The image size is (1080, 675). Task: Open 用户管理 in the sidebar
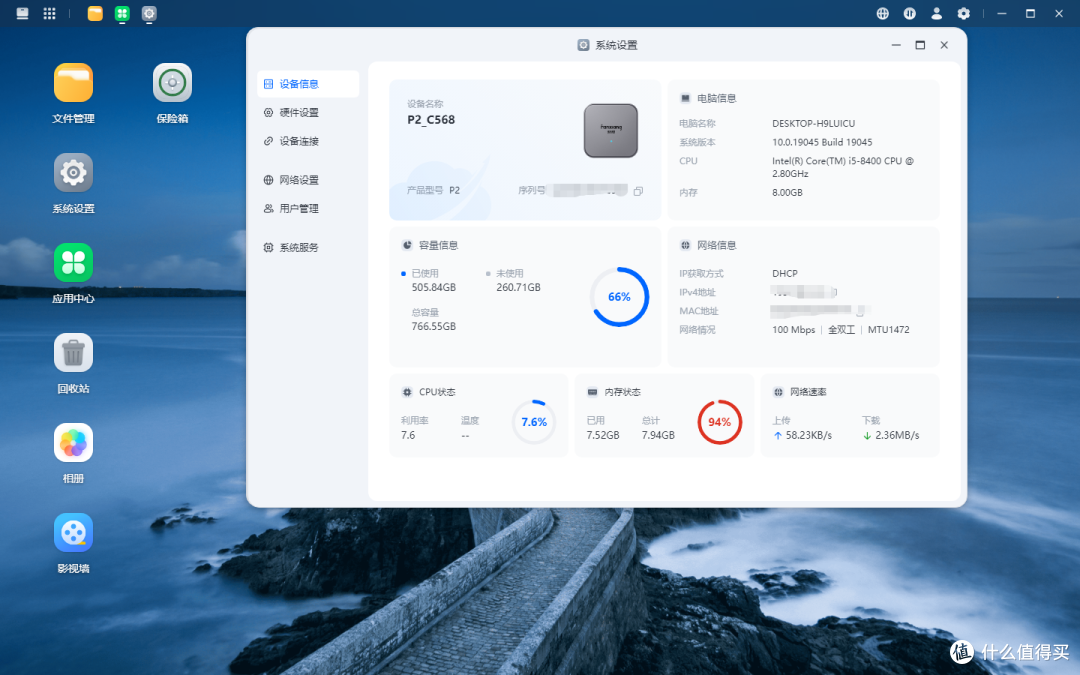(308, 208)
